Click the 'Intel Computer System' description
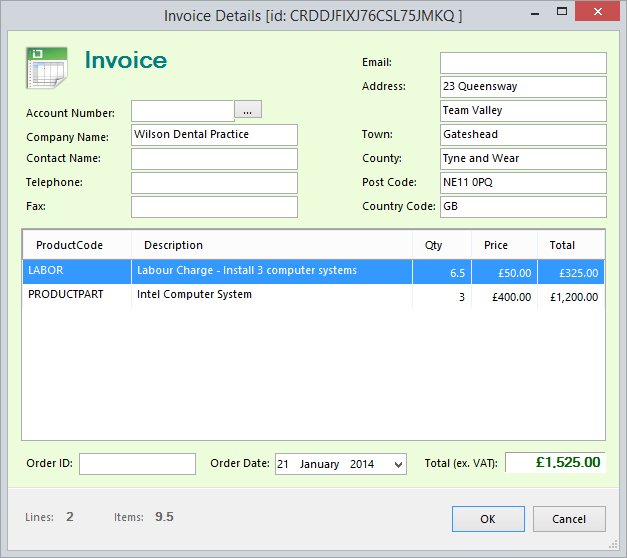Screen dimensions: 627x558 coord(194,294)
